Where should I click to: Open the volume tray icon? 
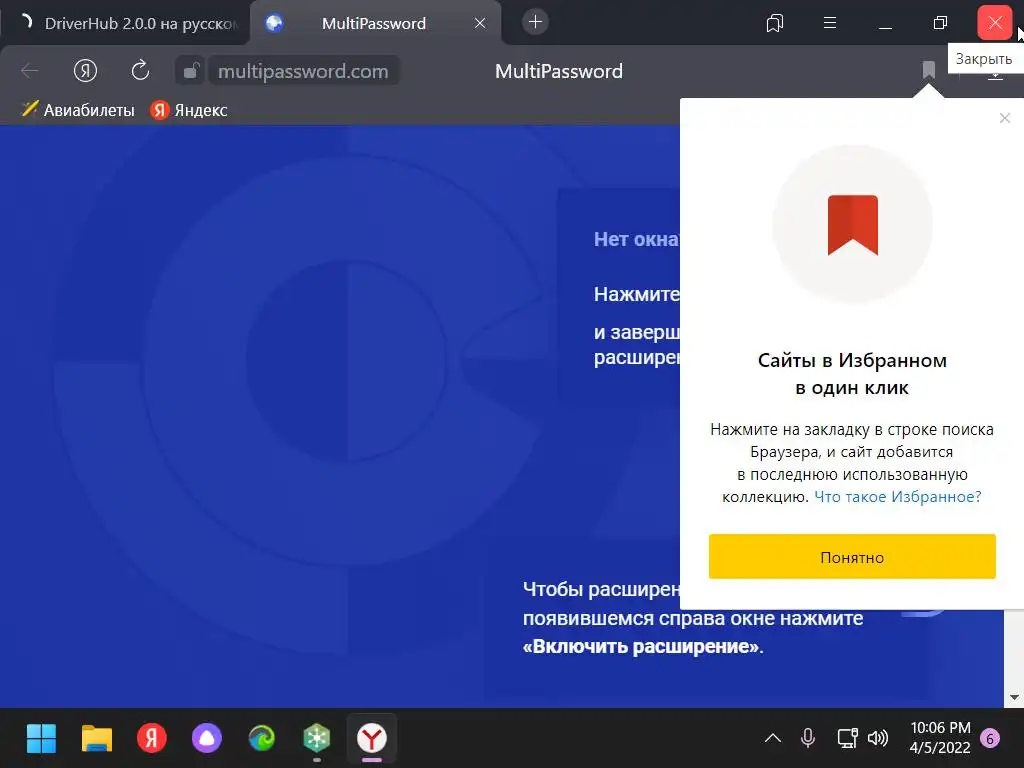click(878, 739)
